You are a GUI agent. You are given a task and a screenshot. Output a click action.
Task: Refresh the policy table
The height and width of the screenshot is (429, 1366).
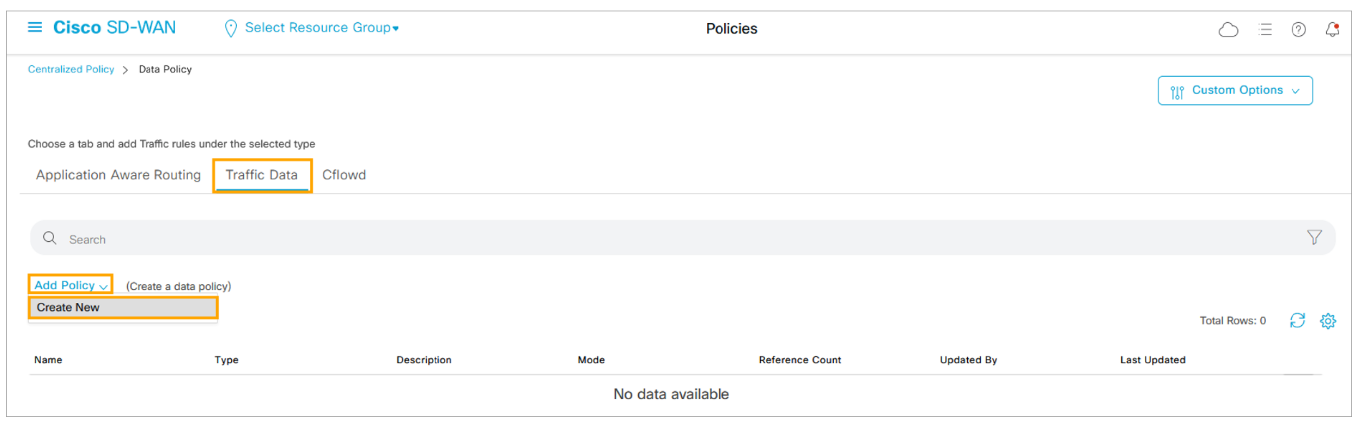click(x=1297, y=321)
